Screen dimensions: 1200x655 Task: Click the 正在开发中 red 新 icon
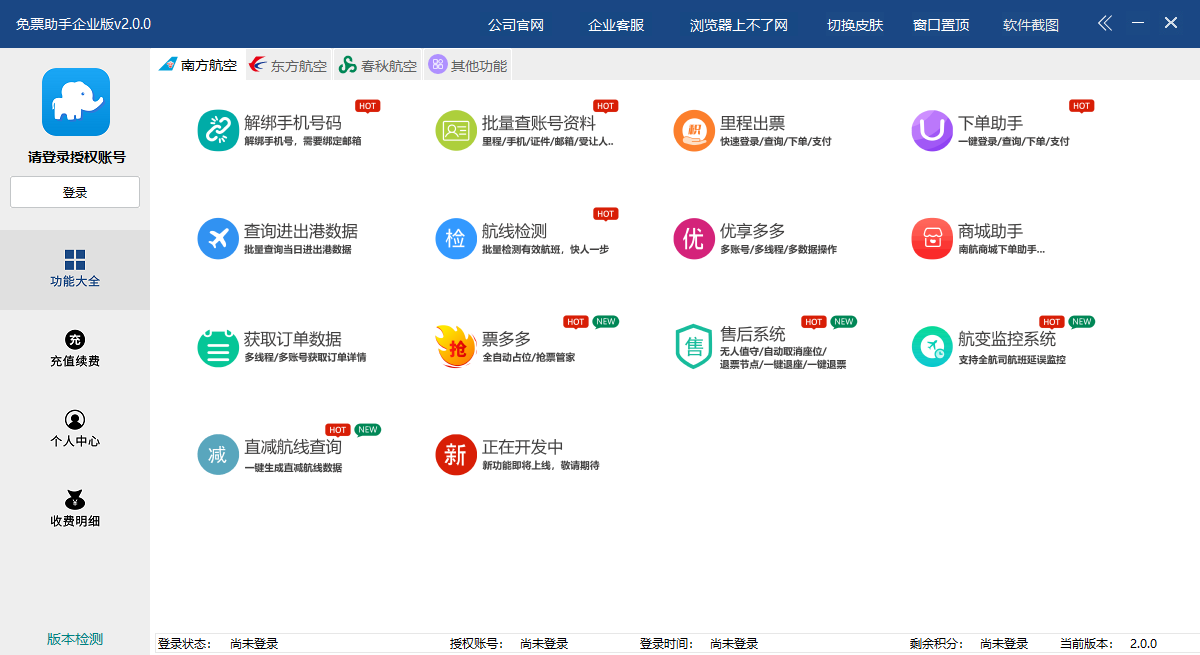coord(455,455)
